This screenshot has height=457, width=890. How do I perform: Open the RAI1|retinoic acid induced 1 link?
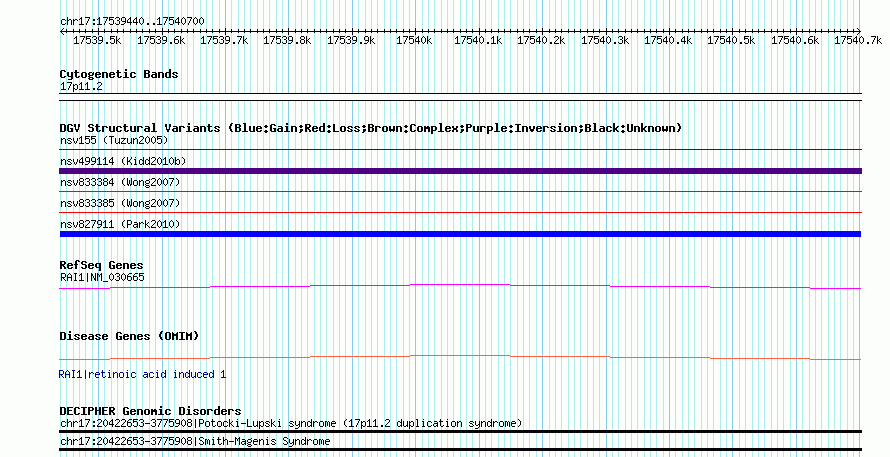point(142,374)
